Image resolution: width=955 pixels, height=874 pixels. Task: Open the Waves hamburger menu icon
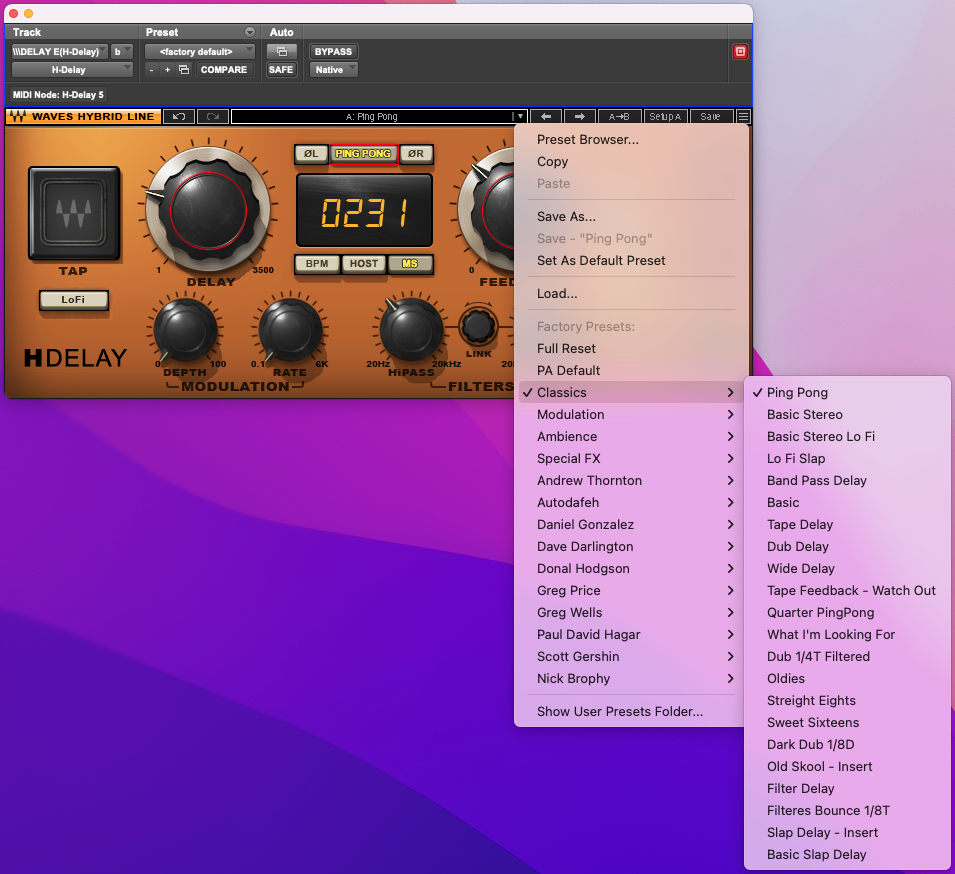[742, 116]
